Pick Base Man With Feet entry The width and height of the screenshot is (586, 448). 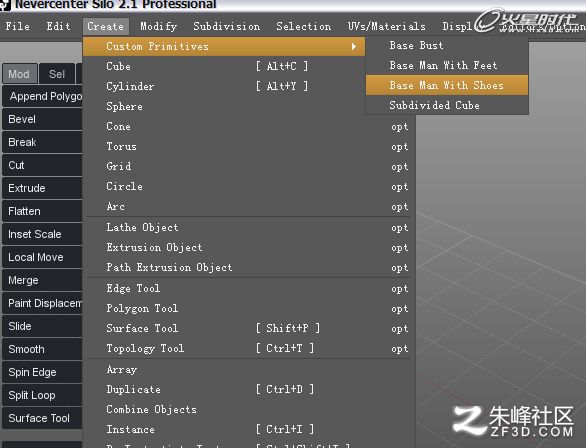(x=447, y=65)
